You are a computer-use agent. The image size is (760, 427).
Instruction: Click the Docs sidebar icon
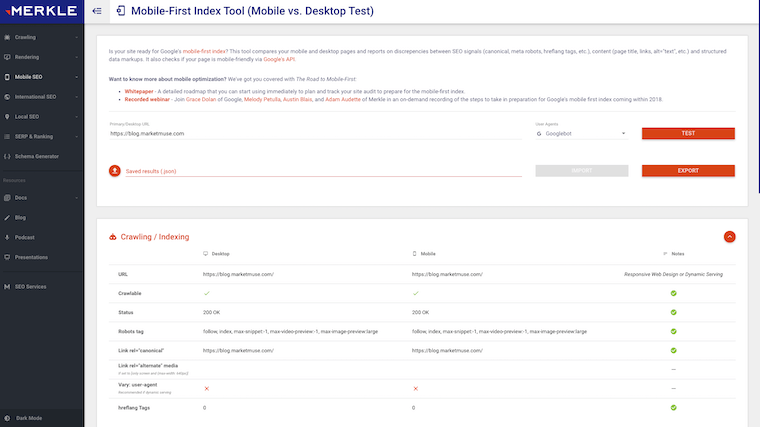click(7, 198)
